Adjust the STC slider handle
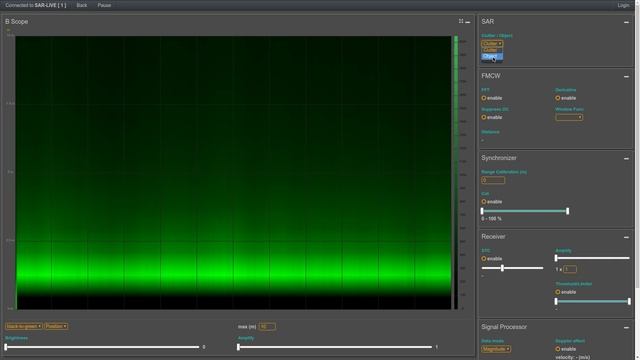This screenshot has height=360, width=640. 502,268
